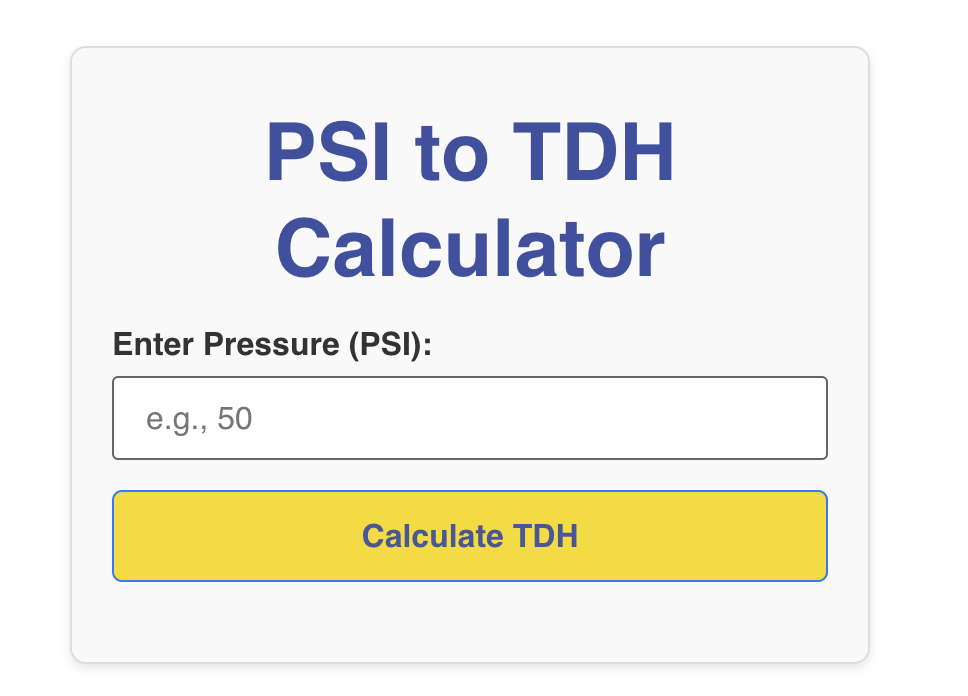Image resolution: width=968 pixels, height=696 pixels.
Task: Click the pressure input field
Action: 469,418
